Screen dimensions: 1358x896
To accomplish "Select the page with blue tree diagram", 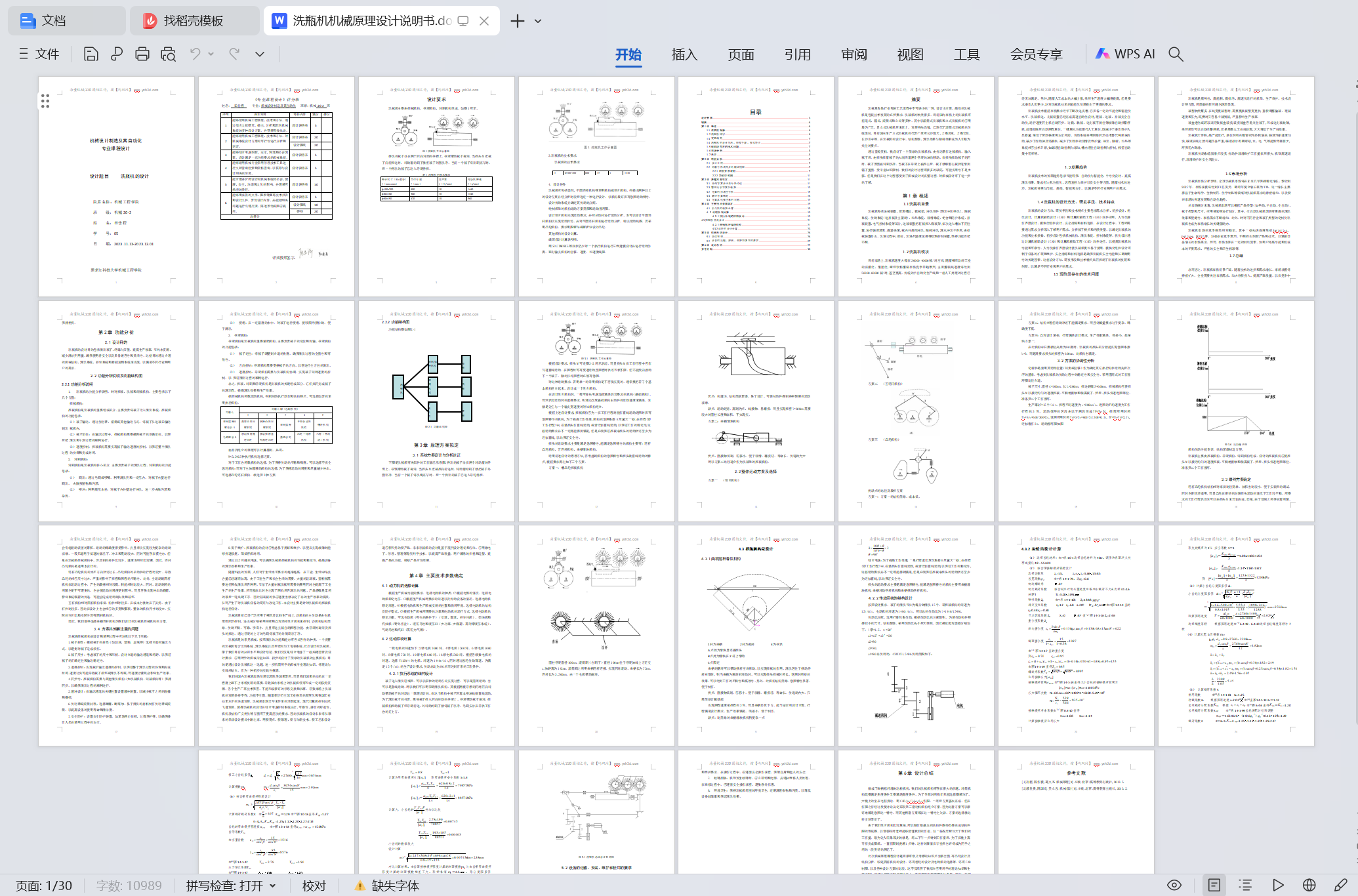I will tap(436, 411).
